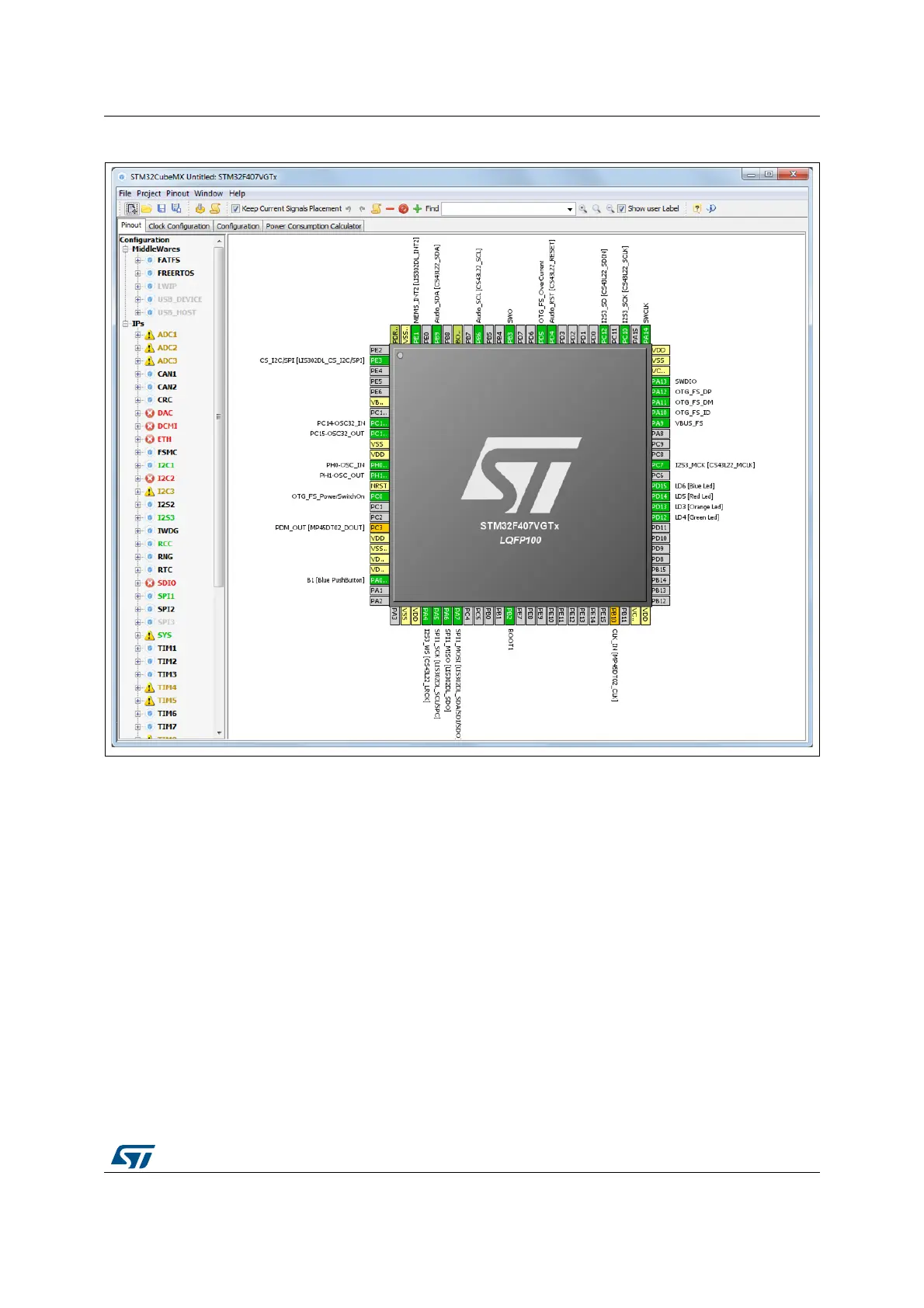Image resolution: width=924 pixels, height=1308 pixels.
Task: Expand the SPI1 tree node
Action: click(138, 597)
